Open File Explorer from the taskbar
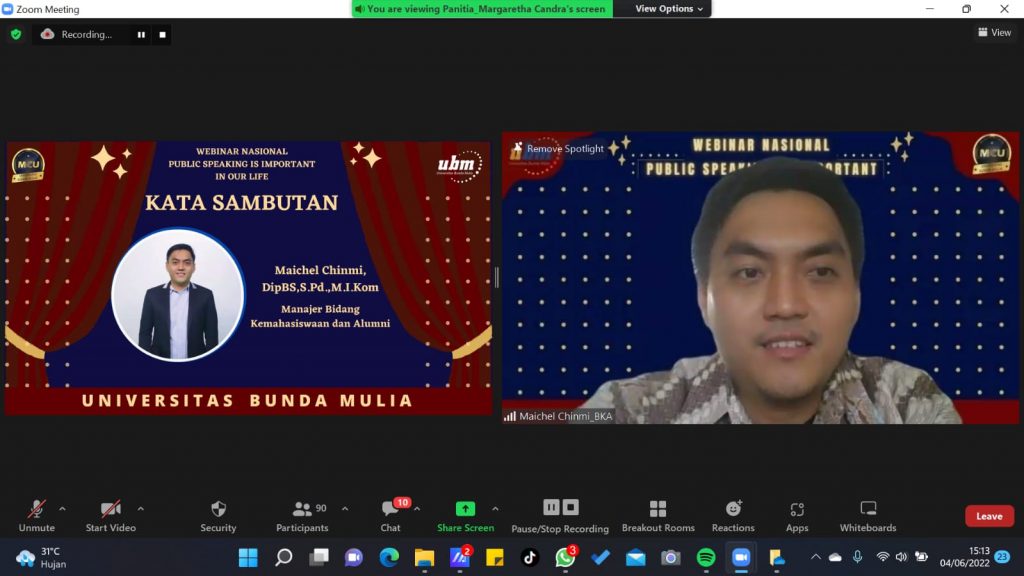This screenshot has height=576, width=1024. (x=424, y=557)
